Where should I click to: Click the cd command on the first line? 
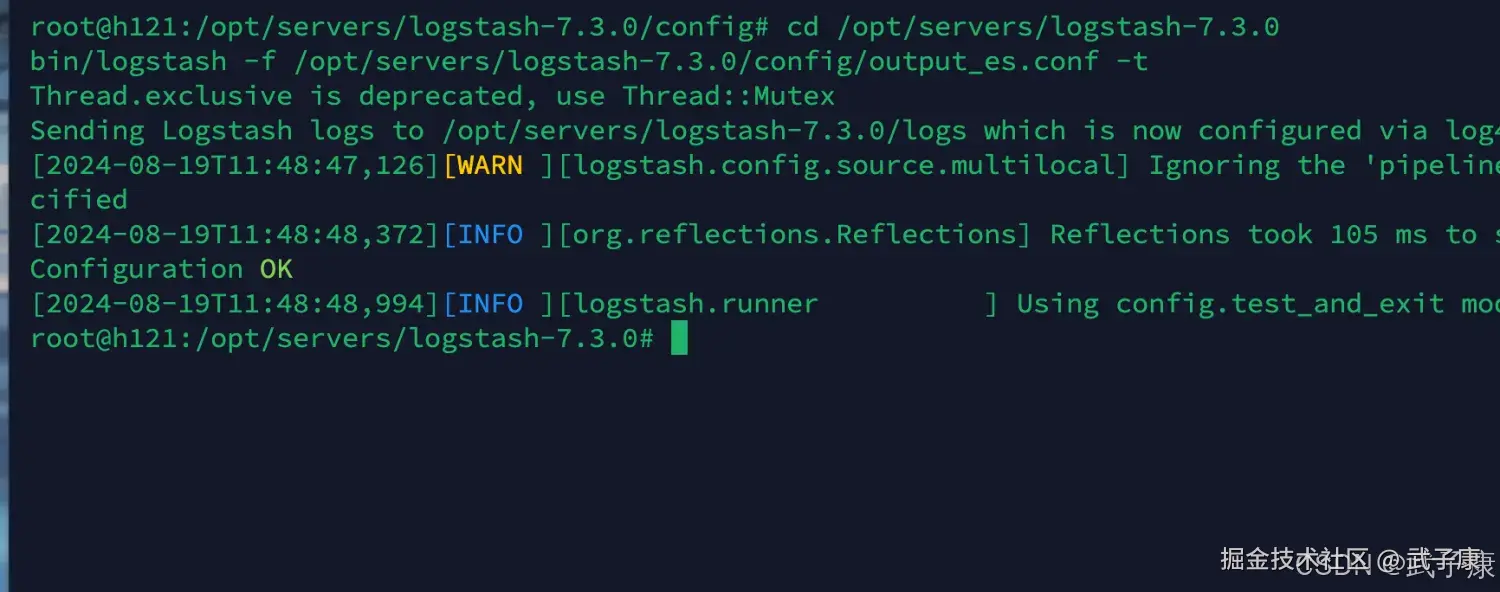pyautogui.click(x=803, y=27)
